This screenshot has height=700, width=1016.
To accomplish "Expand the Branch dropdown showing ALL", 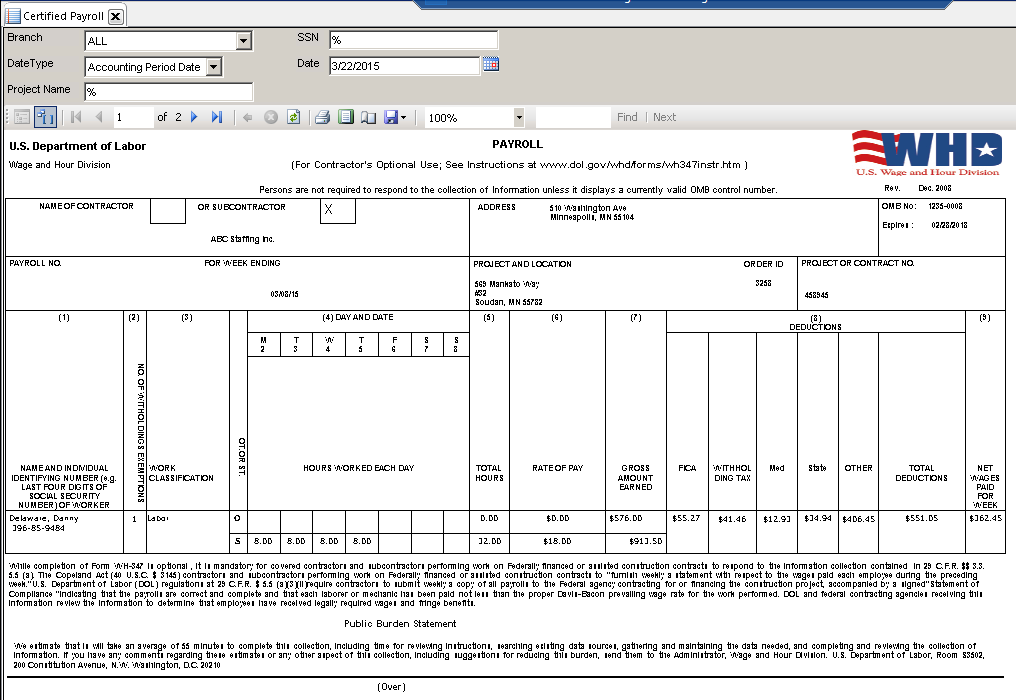I will pyautogui.click(x=243, y=41).
